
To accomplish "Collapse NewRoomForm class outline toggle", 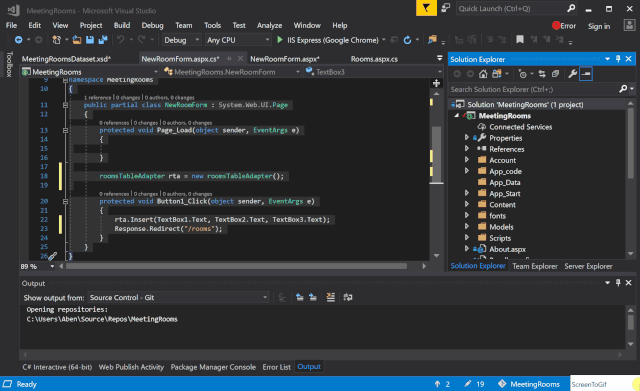I will pyautogui.click(x=65, y=105).
